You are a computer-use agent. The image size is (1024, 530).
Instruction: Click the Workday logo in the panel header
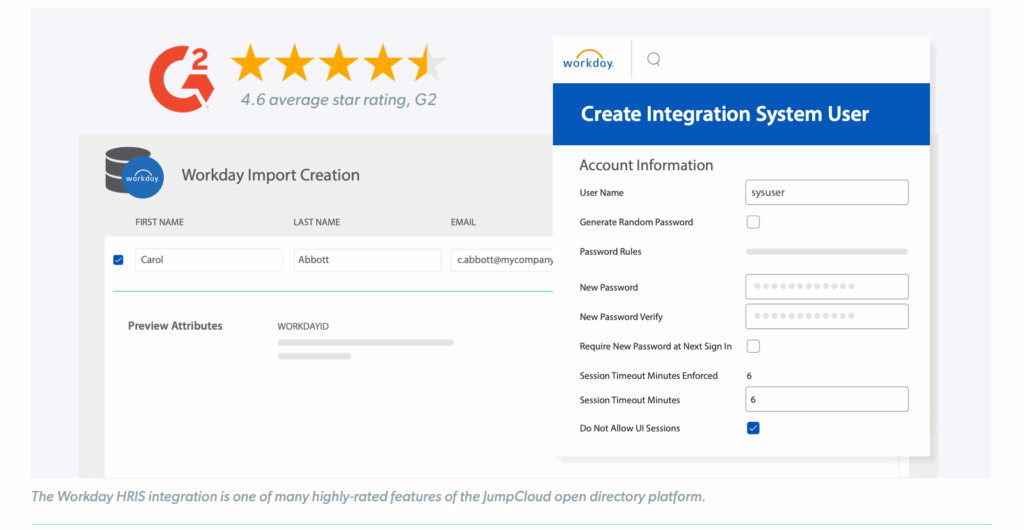point(588,61)
